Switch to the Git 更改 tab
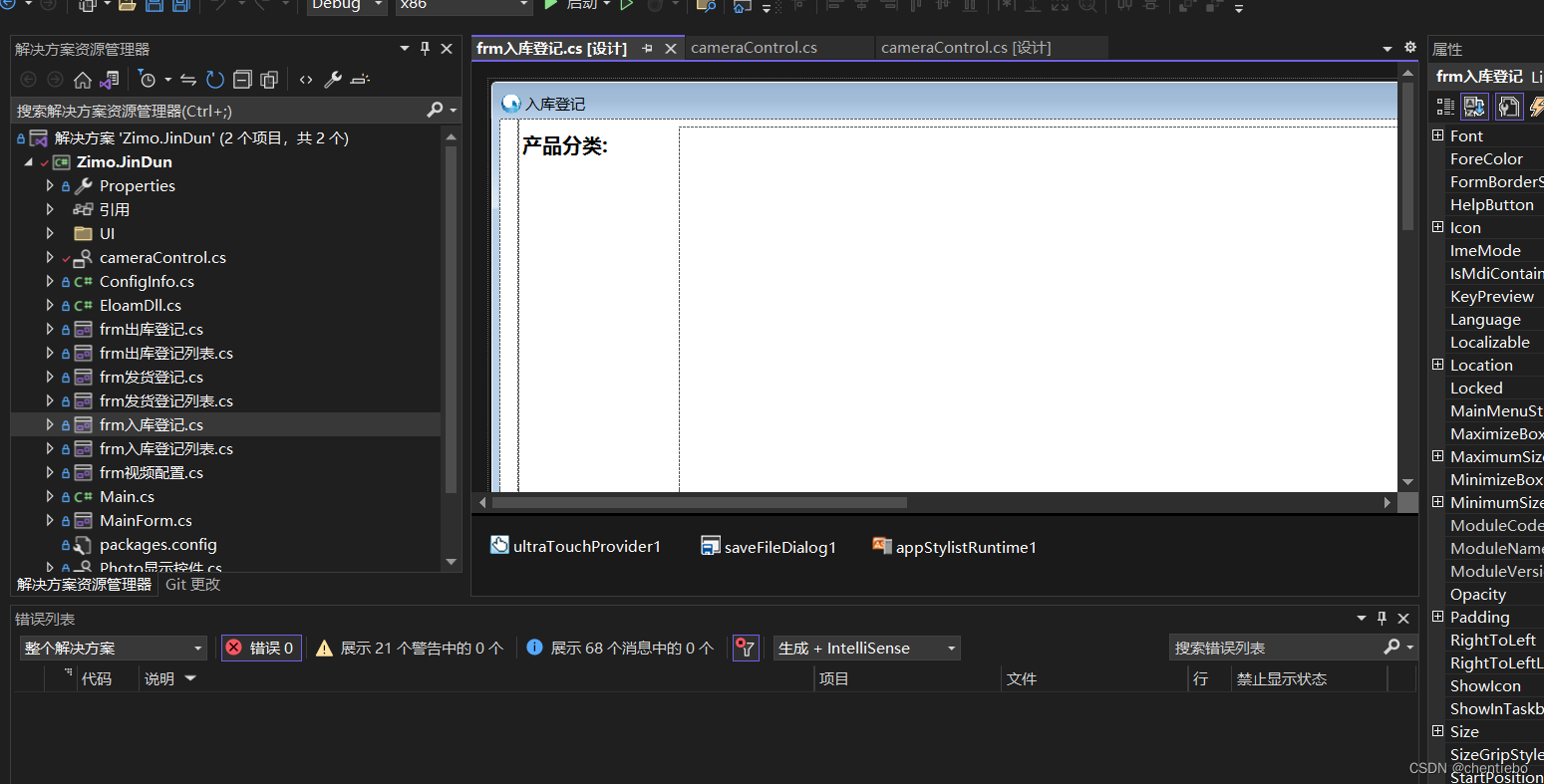The width and height of the screenshot is (1544, 784). (192, 585)
